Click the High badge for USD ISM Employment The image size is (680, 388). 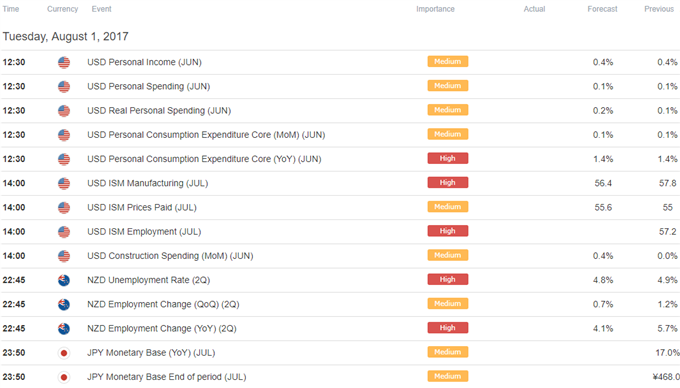[x=448, y=231]
